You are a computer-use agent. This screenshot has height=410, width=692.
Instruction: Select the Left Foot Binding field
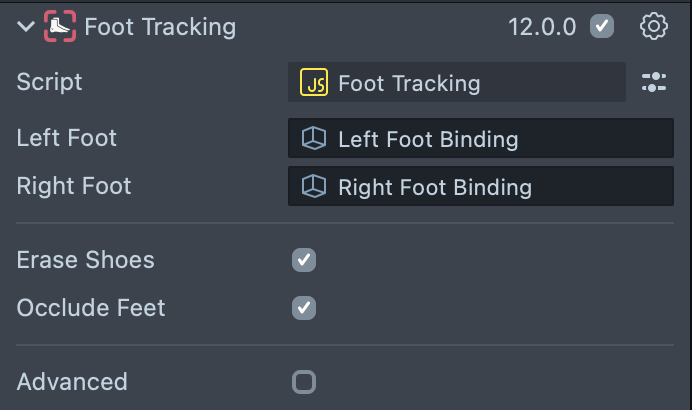pyautogui.click(x=480, y=139)
